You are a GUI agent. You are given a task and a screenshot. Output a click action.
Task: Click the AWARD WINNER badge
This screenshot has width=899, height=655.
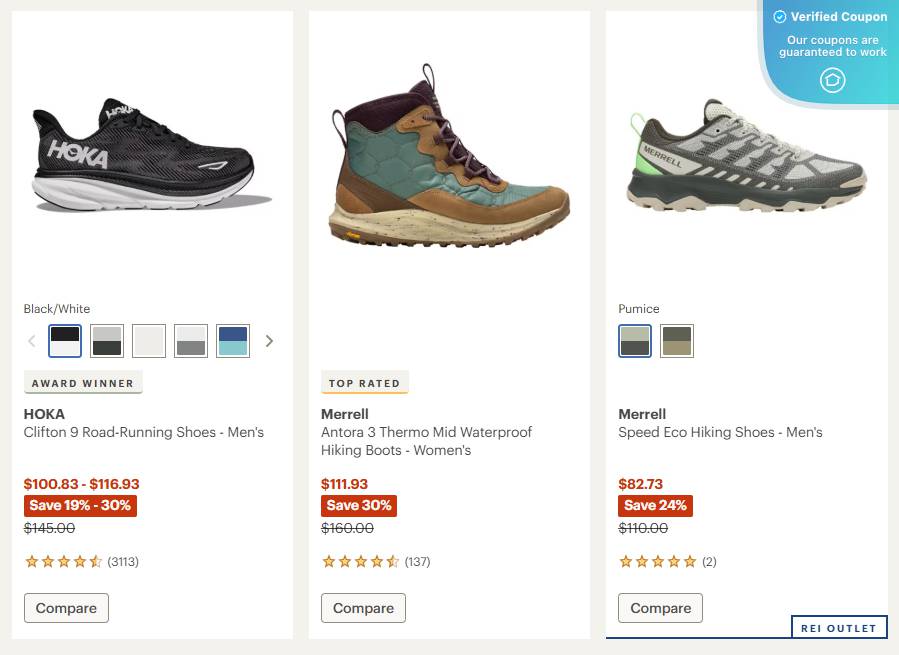[83, 382]
